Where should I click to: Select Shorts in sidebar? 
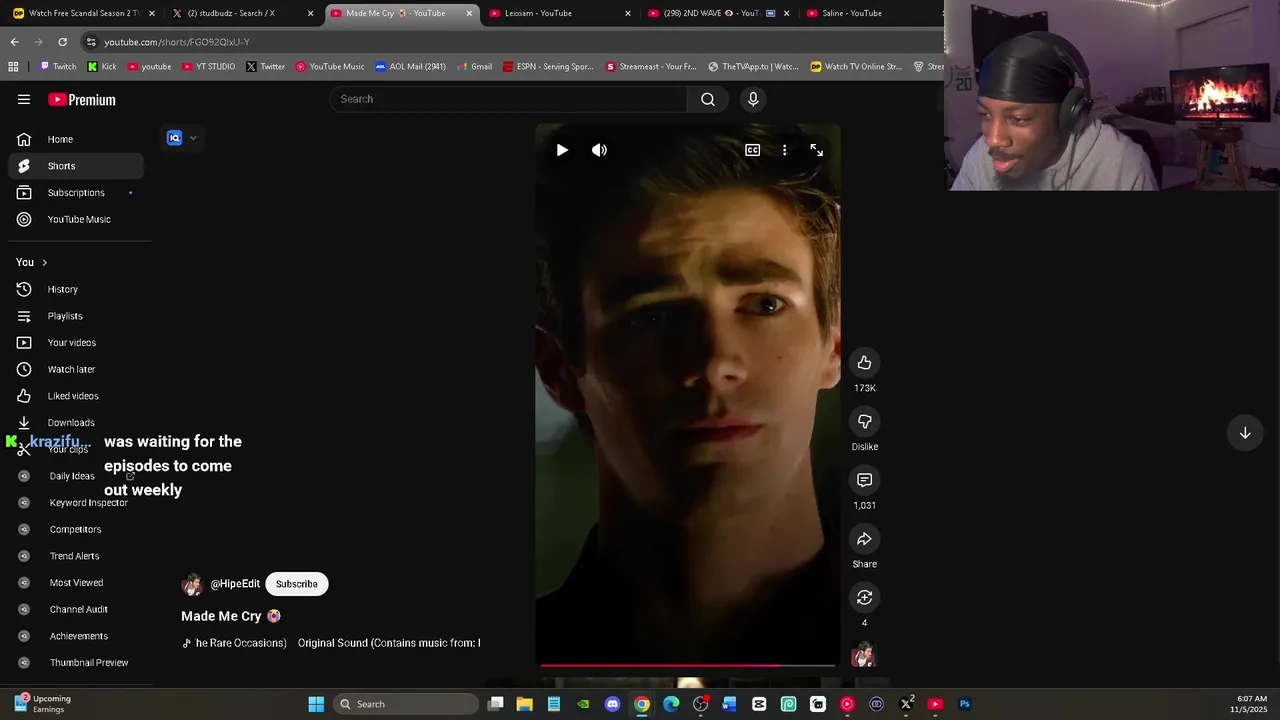[76, 166]
